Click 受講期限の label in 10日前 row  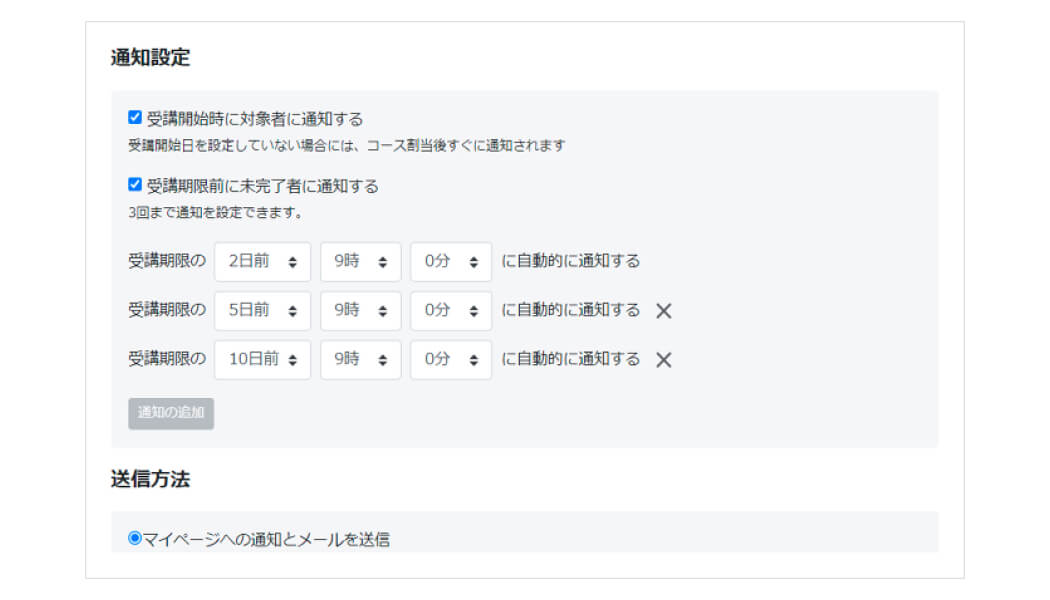pos(167,359)
